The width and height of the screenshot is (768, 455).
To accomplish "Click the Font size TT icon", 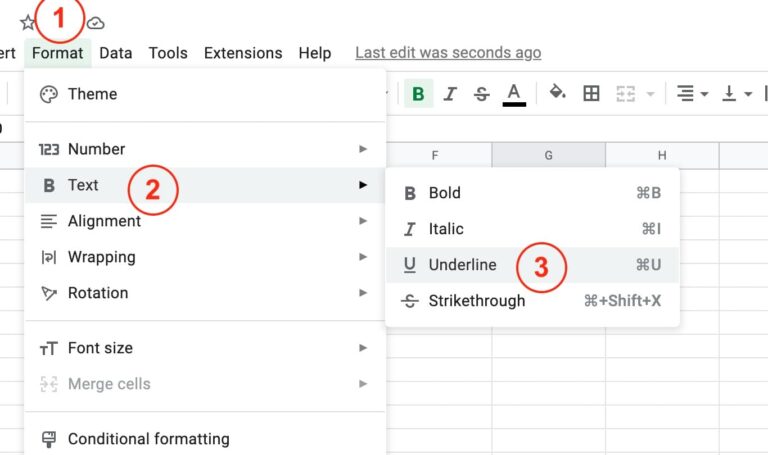I will (48, 349).
